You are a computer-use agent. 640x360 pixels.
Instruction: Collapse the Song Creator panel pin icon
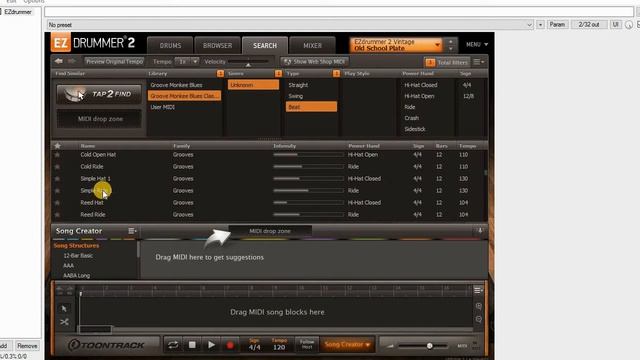(480, 231)
